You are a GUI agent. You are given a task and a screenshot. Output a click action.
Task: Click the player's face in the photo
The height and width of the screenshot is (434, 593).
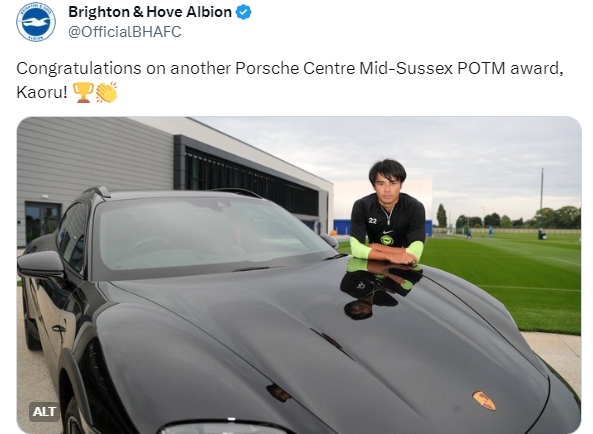(x=387, y=187)
